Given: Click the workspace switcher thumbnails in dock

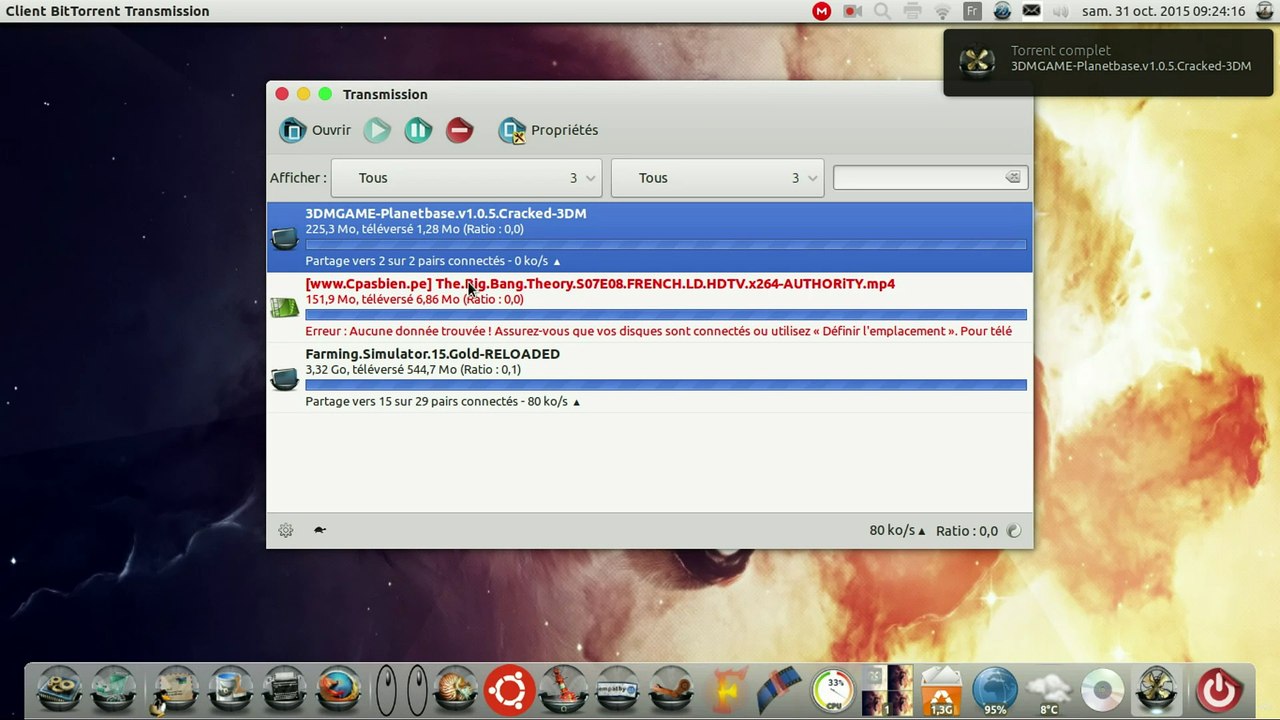Looking at the screenshot, I should pyautogui.click(x=887, y=690).
